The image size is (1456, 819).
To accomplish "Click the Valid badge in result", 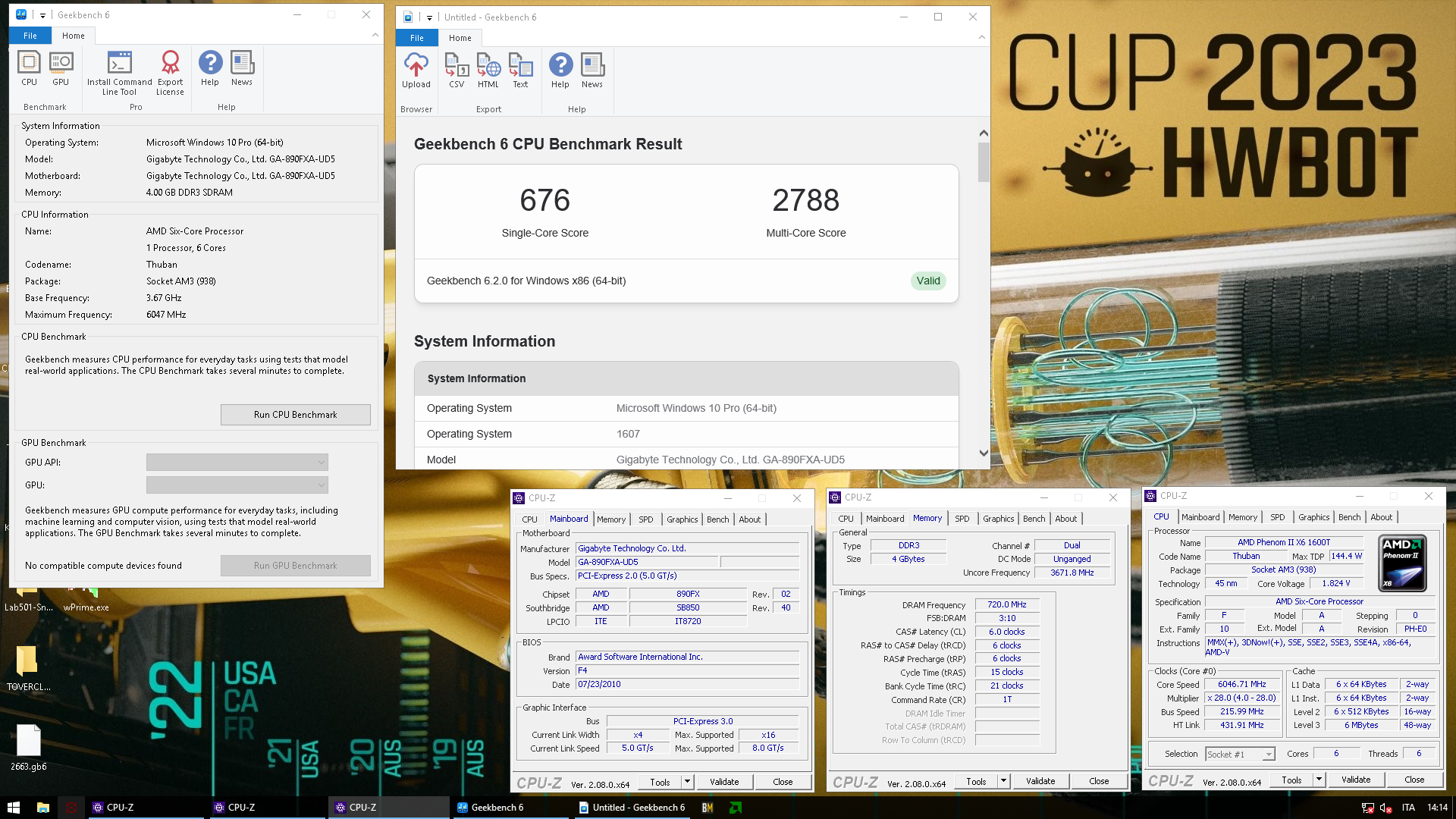I will coord(928,281).
